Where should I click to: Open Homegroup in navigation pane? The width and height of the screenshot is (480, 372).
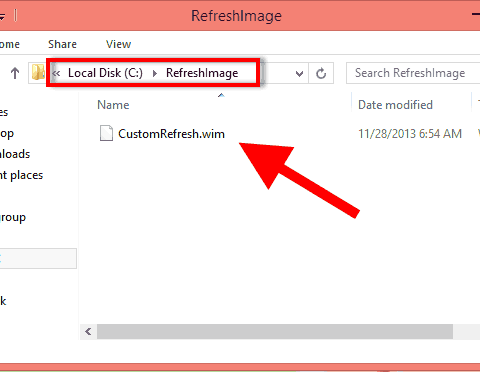pos(13,217)
